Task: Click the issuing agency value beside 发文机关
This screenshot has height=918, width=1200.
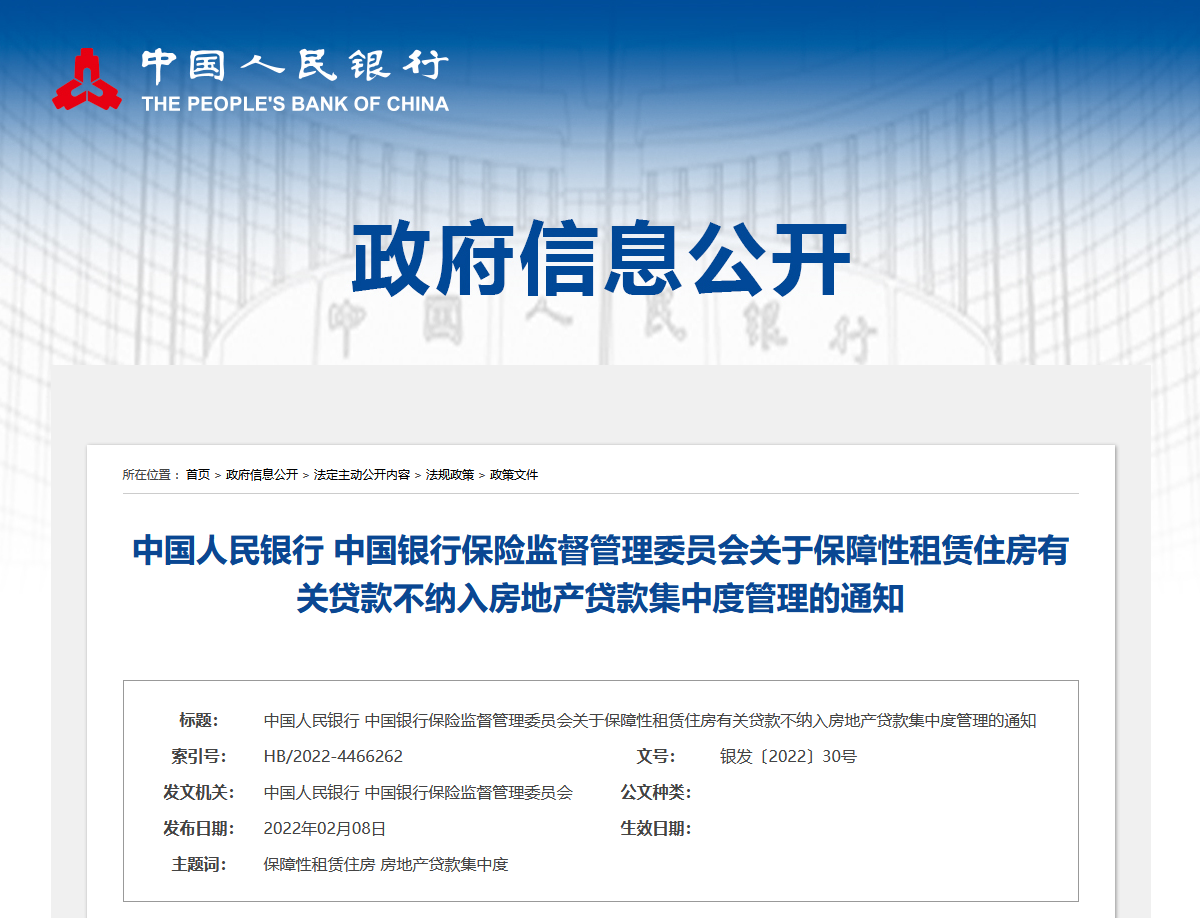Action: (418, 792)
